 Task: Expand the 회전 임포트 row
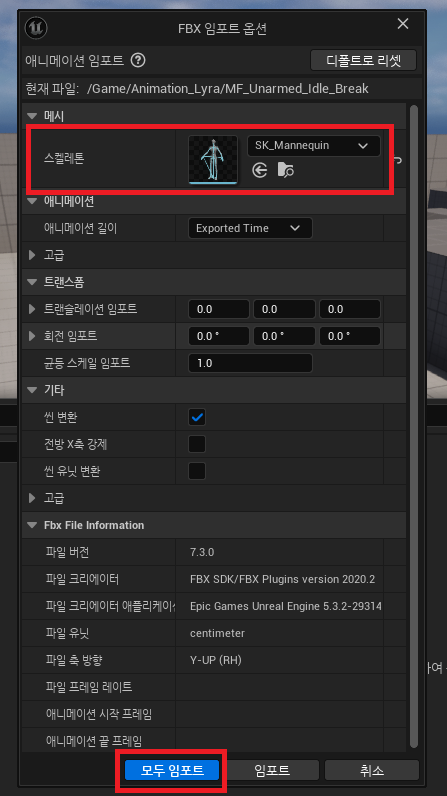tap(33, 336)
